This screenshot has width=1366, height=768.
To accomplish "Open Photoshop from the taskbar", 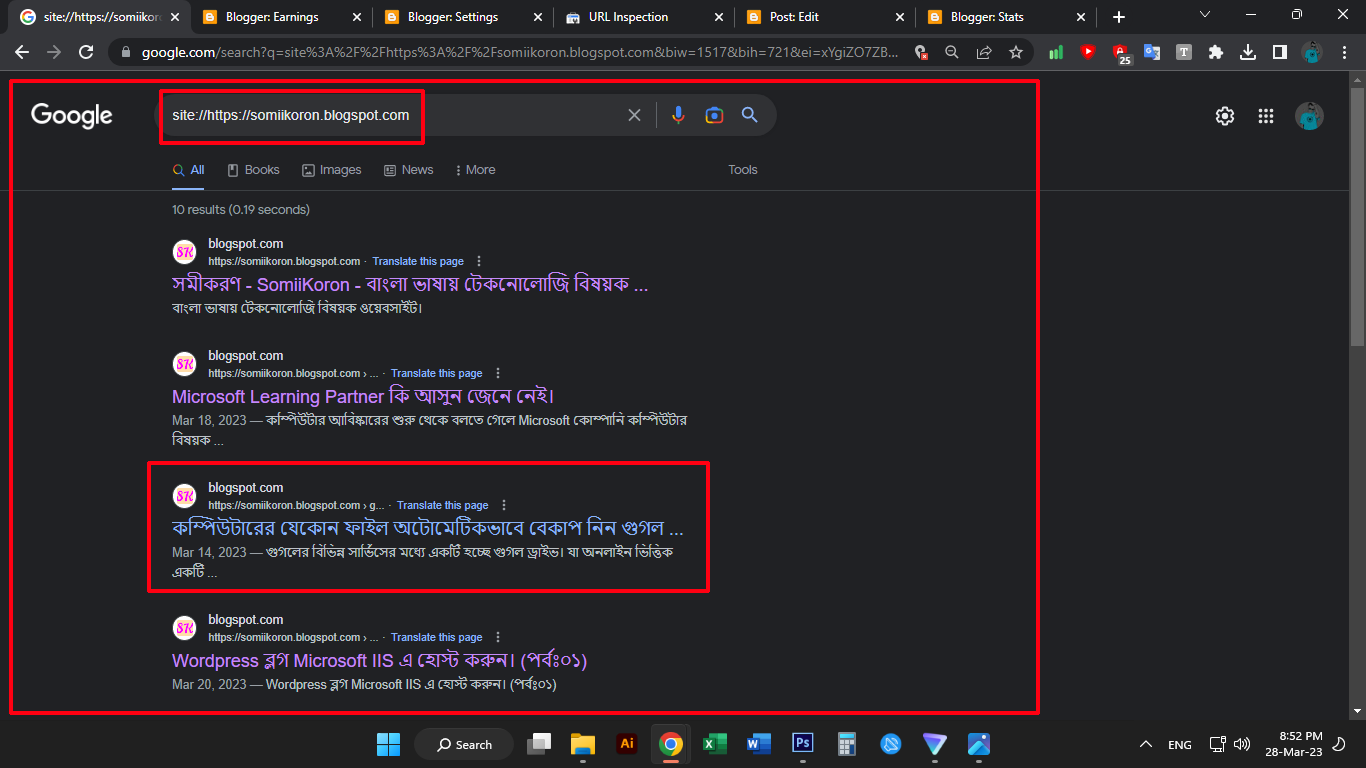I will coord(803,744).
